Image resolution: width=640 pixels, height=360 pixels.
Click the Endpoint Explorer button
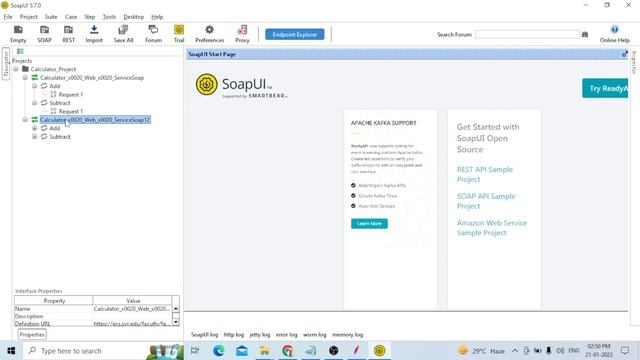point(295,34)
